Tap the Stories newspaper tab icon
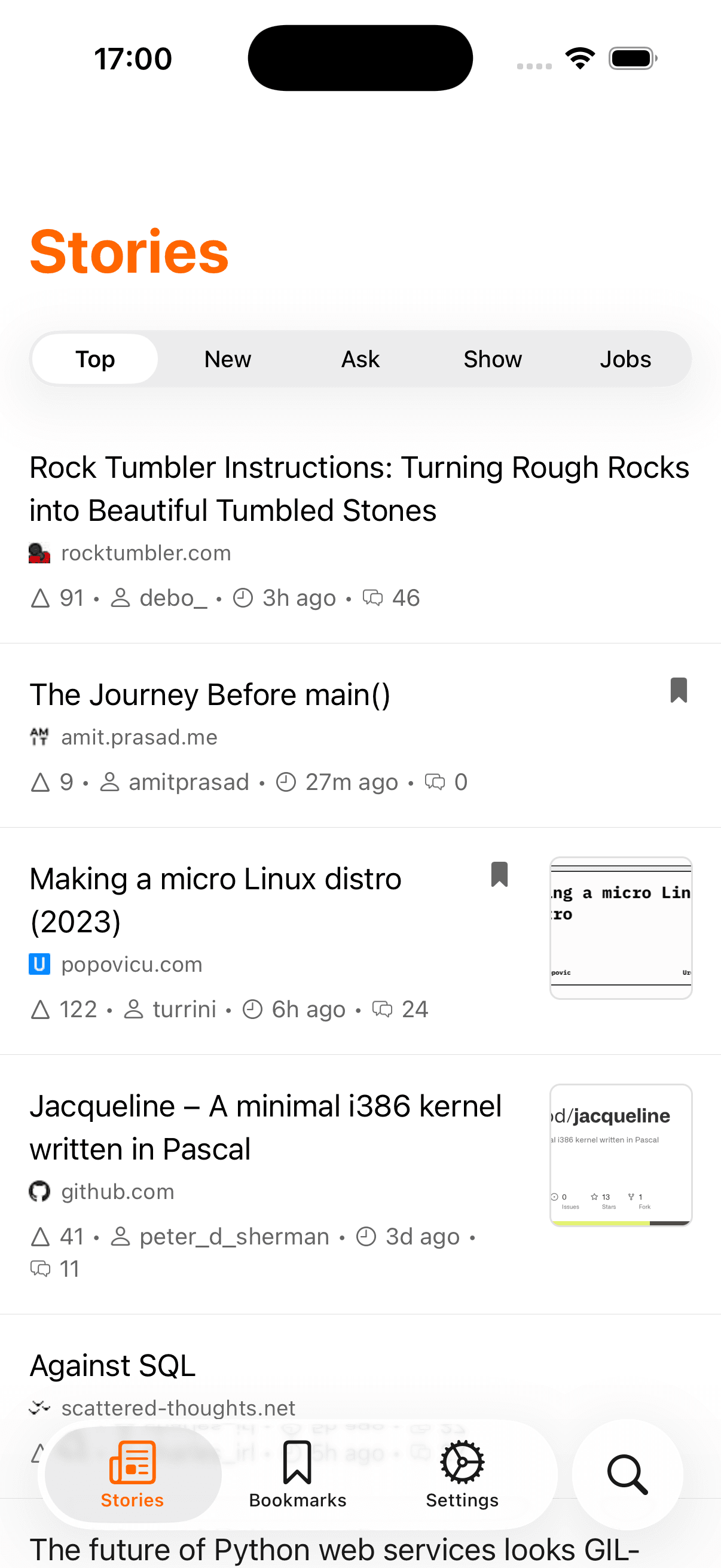 point(133,1463)
